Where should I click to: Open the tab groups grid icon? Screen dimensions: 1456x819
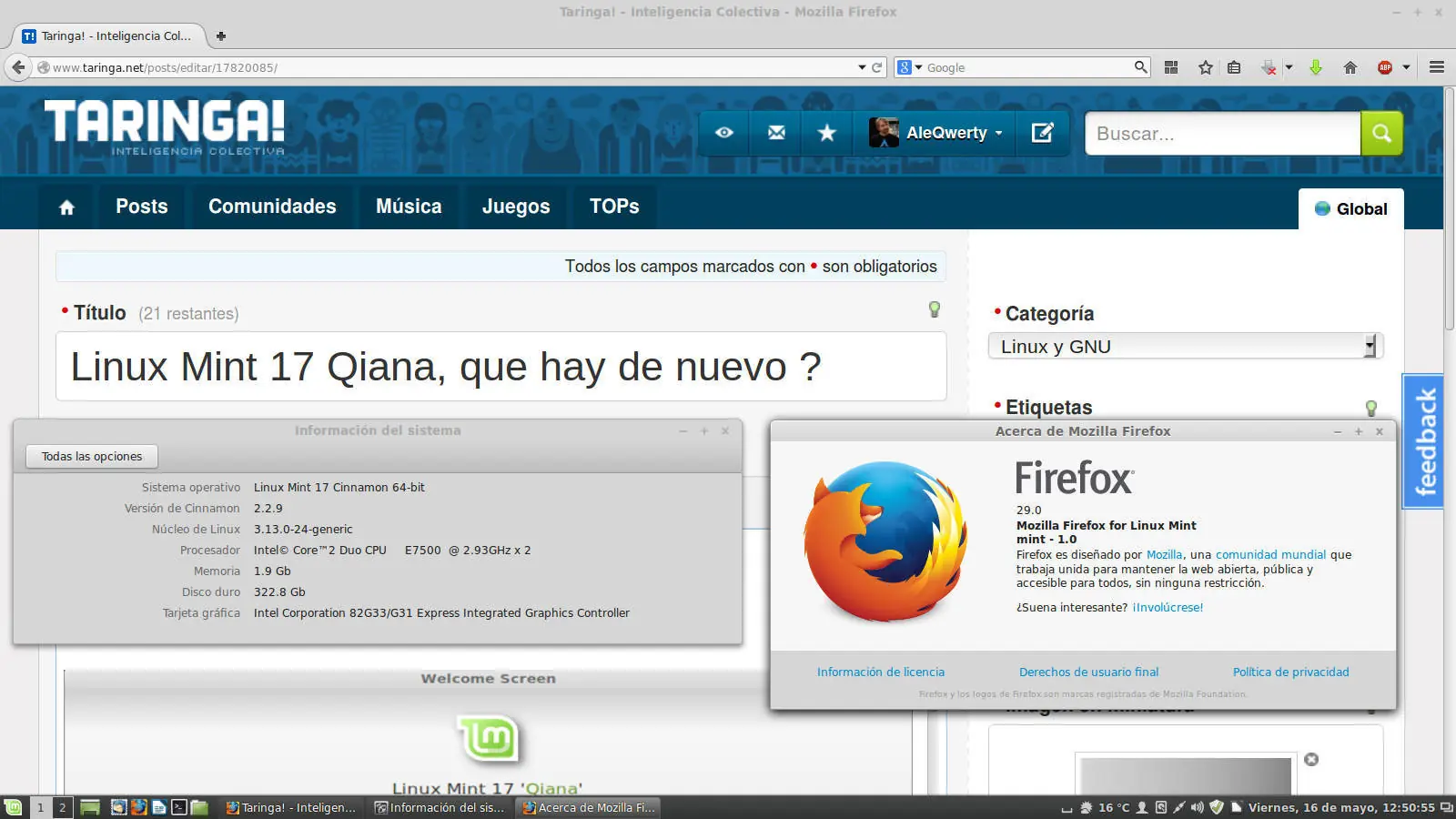pyautogui.click(x=1171, y=67)
